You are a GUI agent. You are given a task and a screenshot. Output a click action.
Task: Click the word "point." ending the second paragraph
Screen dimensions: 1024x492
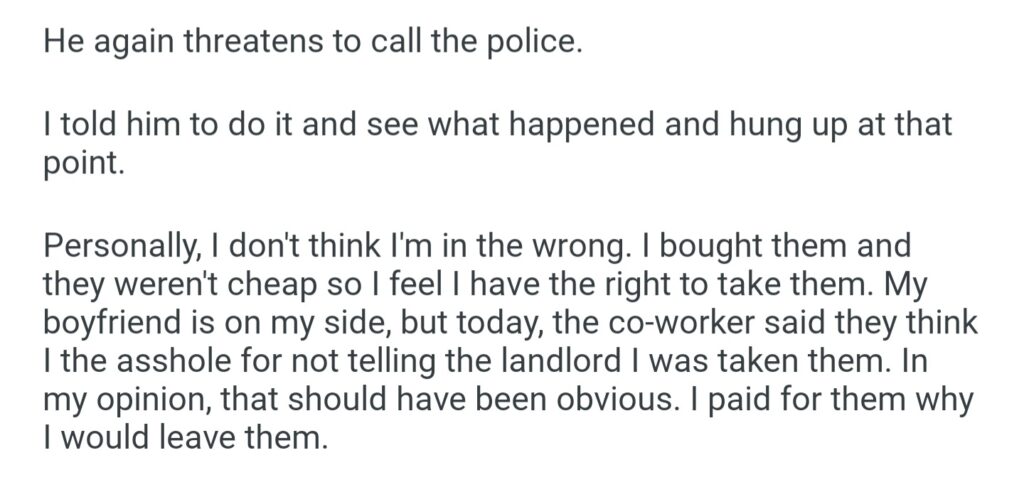[85, 162]
